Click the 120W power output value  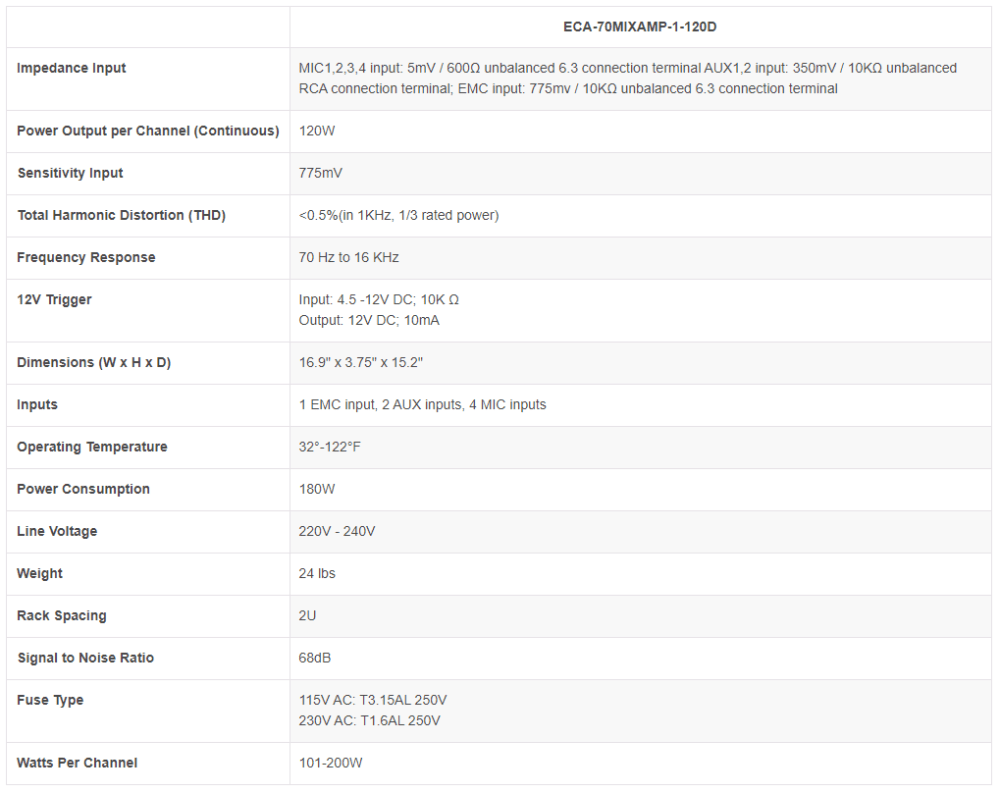(317, 131)
